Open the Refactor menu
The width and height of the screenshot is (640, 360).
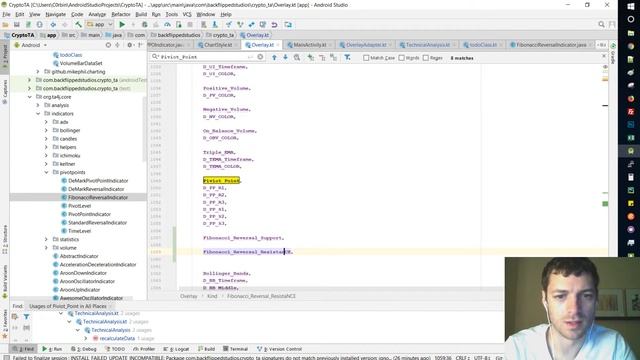121,14
